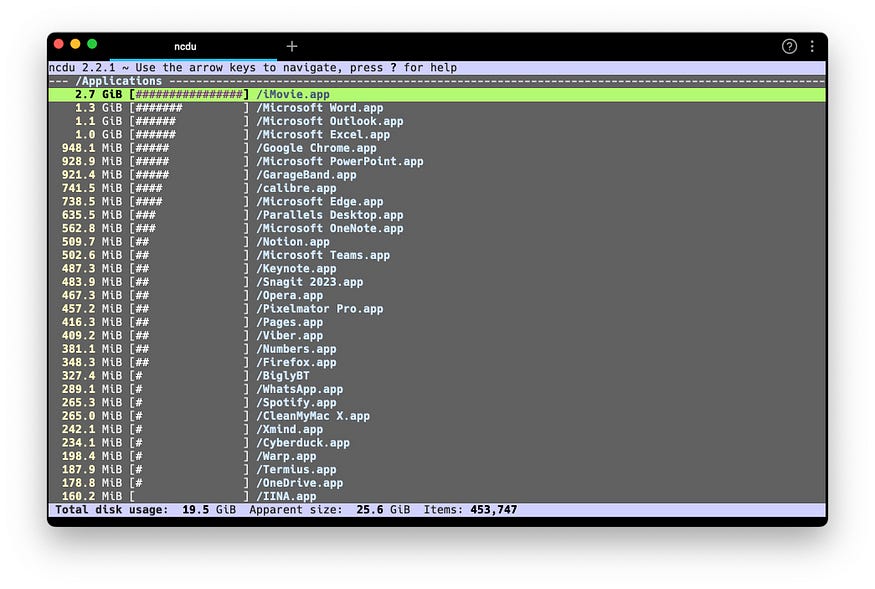875x589 pixels.
Task: Select the /Microsoft Edge.app entry
Action: [437, 202]
